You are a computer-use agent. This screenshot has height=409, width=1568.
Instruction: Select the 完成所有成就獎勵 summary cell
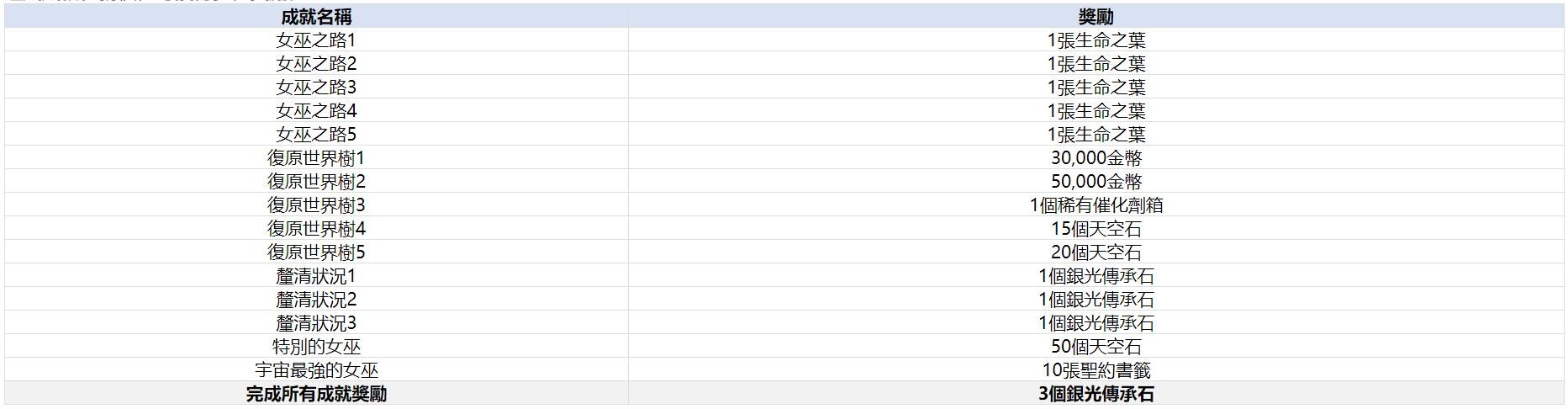click(x=316, y=394)
